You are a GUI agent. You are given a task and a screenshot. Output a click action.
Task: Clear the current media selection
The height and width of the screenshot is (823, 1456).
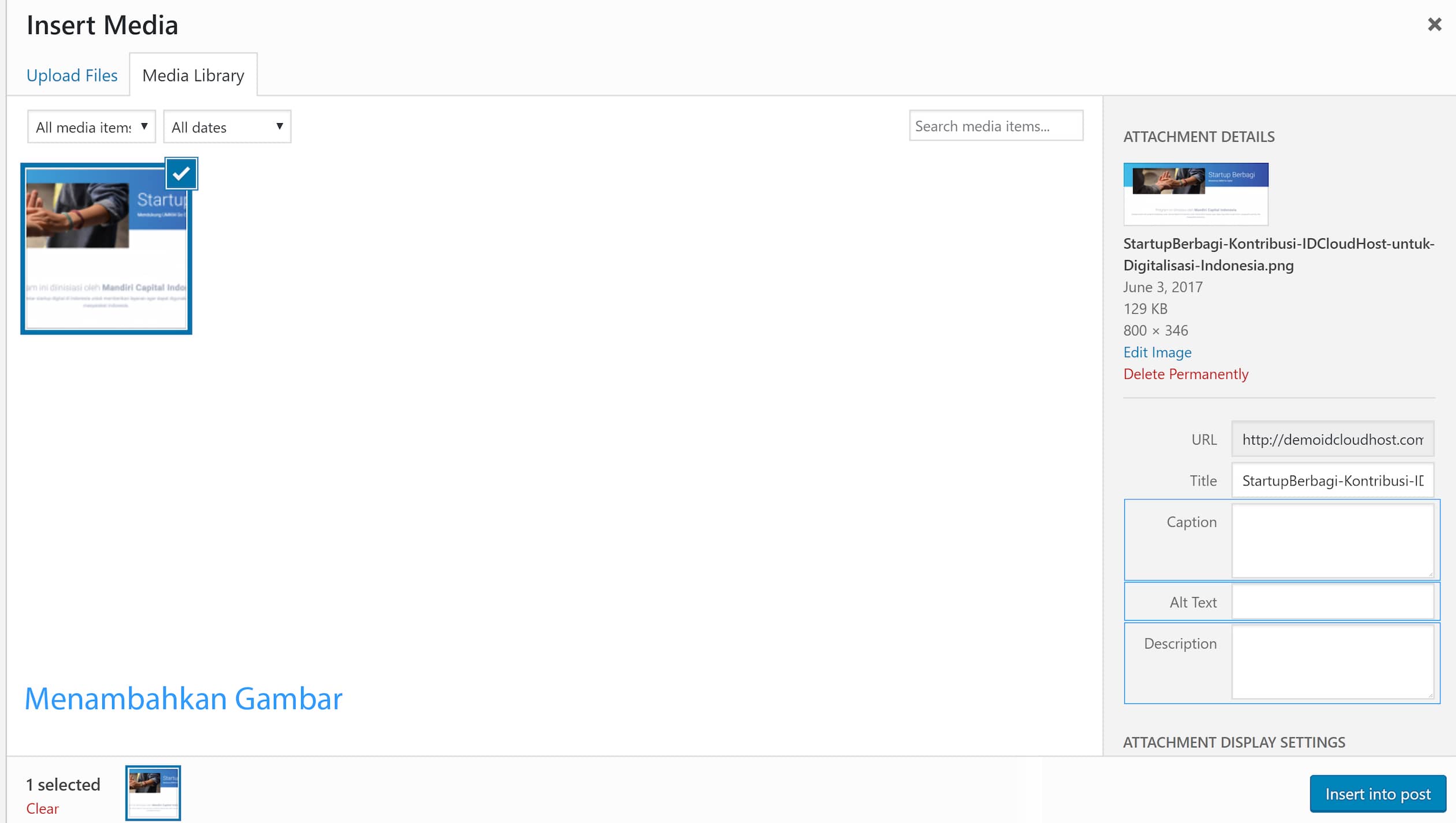point(43,809)
